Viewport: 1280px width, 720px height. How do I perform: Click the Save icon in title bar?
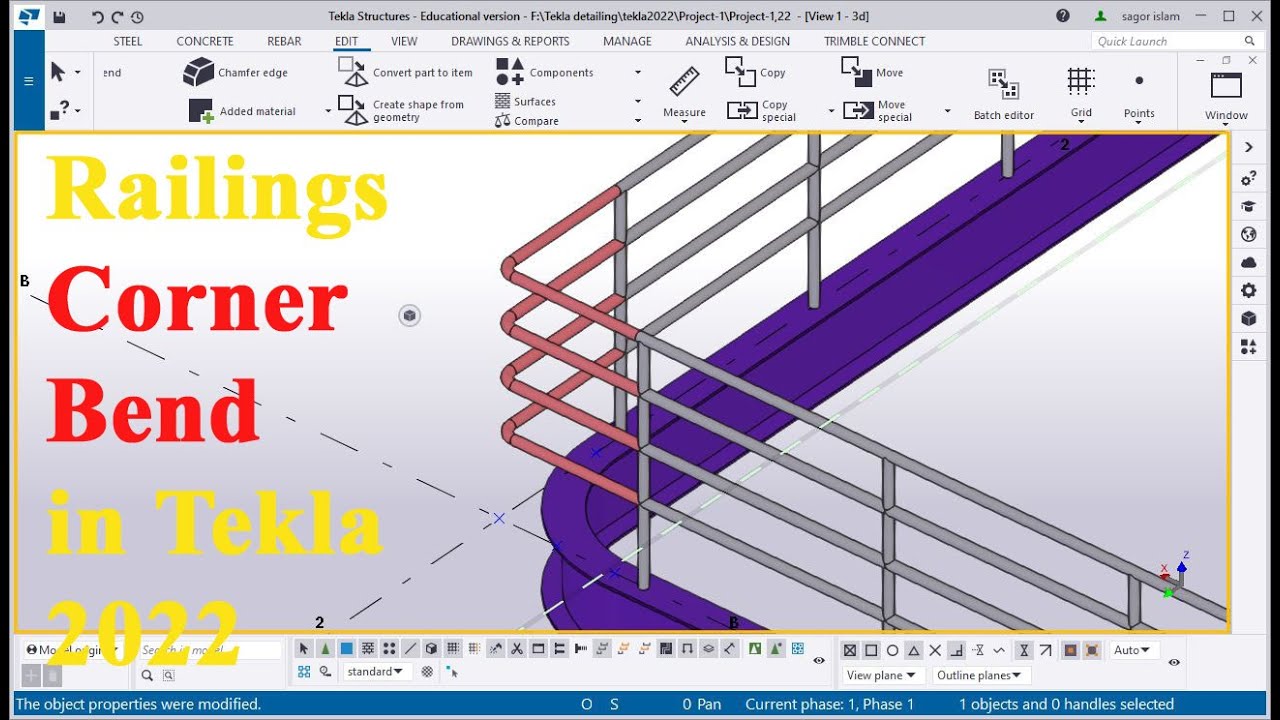click(60, 16)
